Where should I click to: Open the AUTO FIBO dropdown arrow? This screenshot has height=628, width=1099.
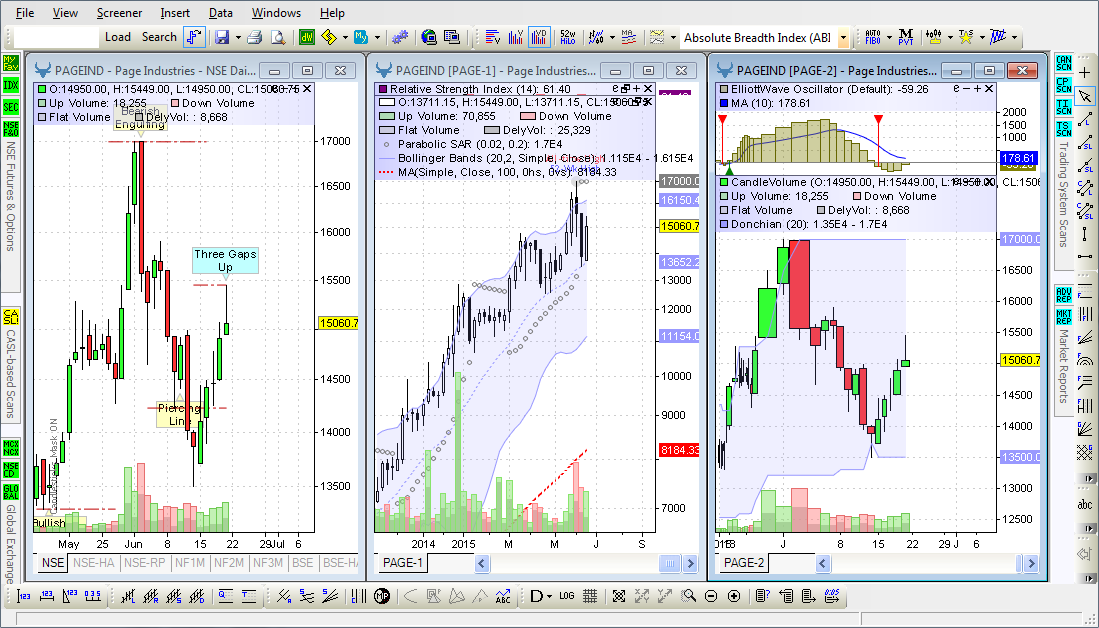(x=889, y=38)
